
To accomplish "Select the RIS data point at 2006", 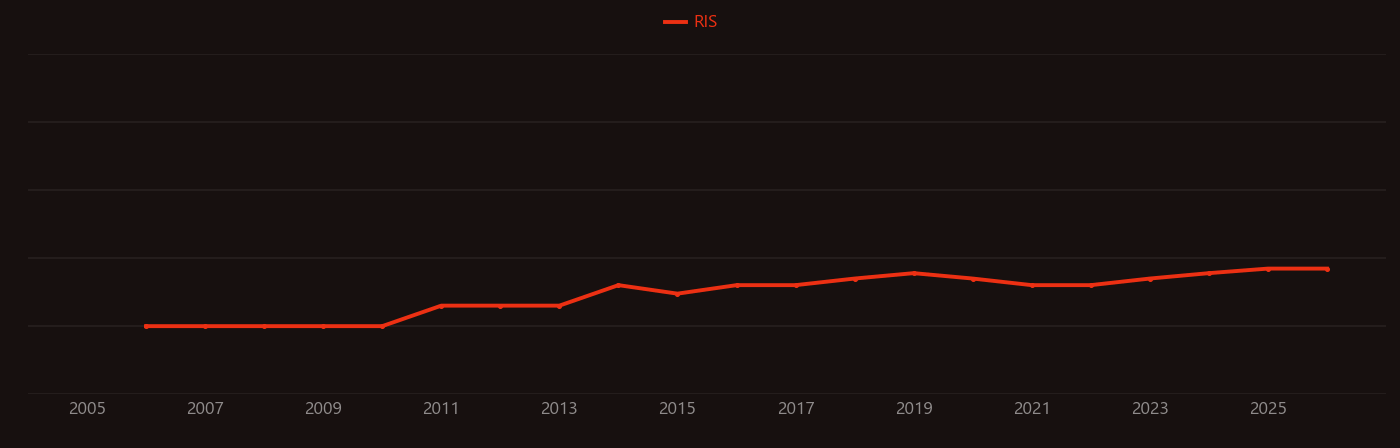I will [146, 326].
